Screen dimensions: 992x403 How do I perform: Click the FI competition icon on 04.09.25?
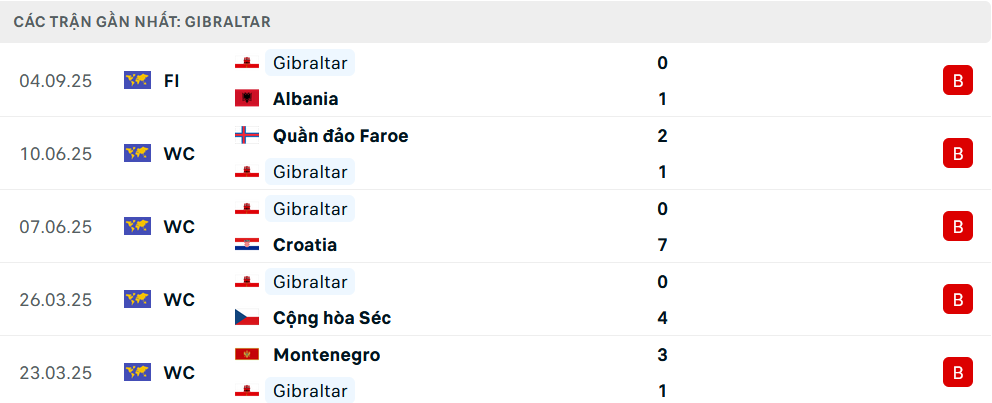(137, 81)
